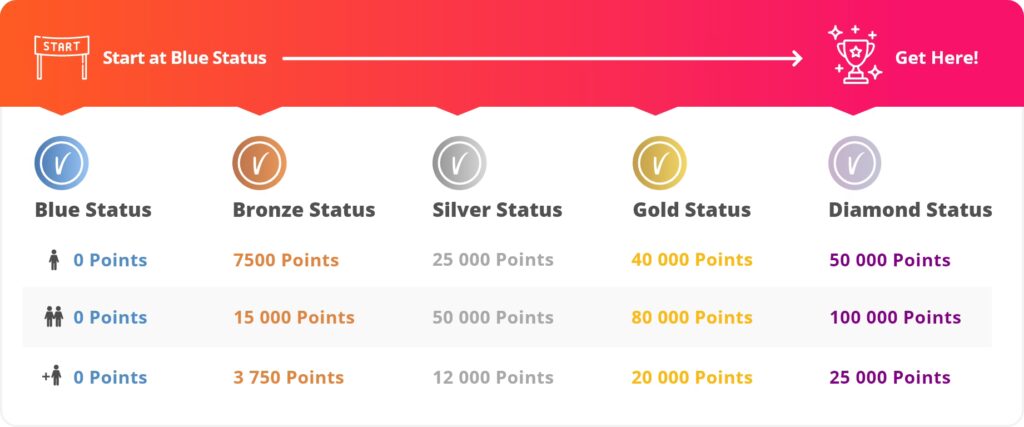The image size is (1024, 427).
Task: Click the trophy icon with sparkles
Action: click(x=854, y=56)
